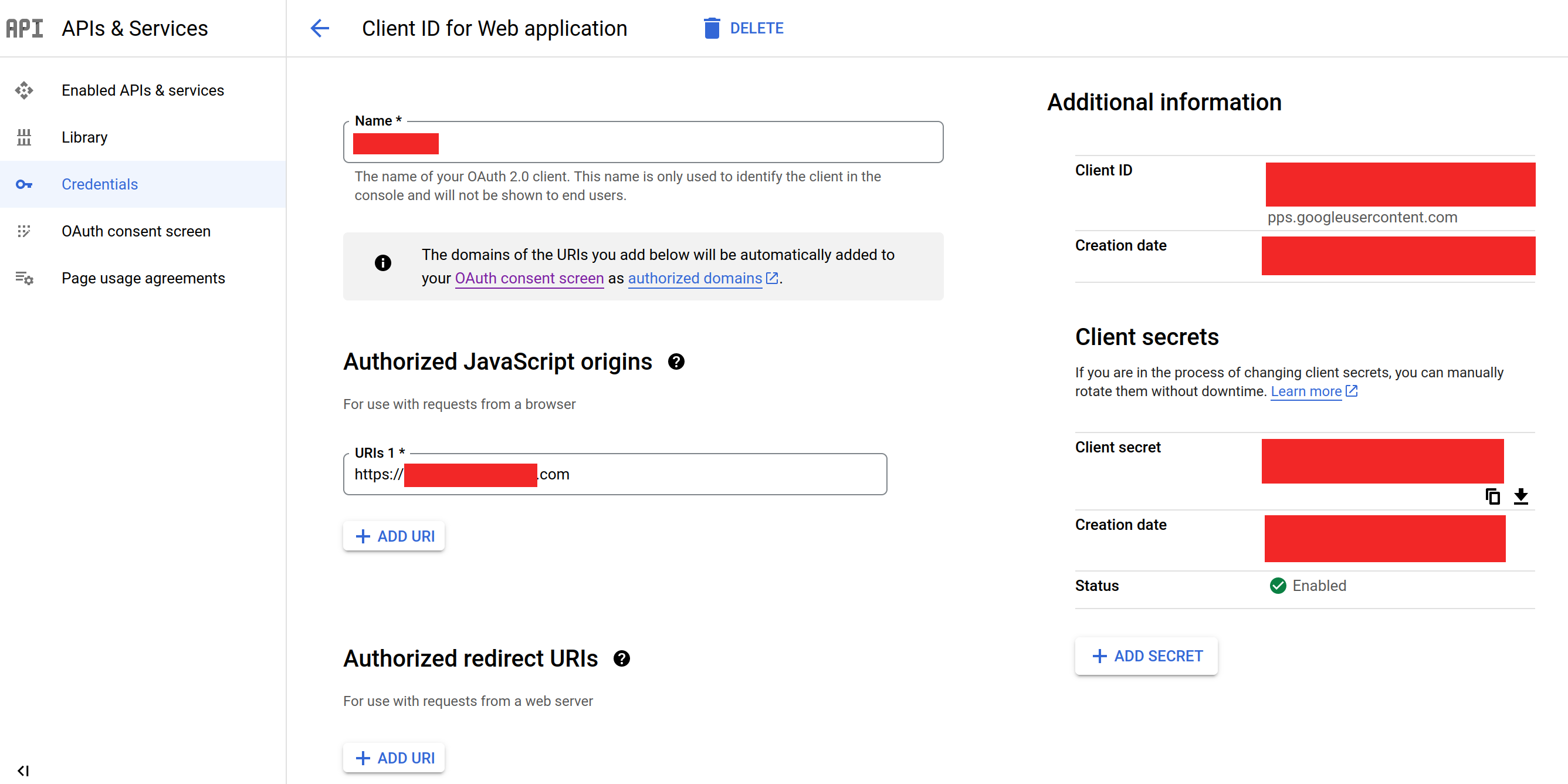The height and width of the screenshot is (784, 1568).
Task: Open the OAuth consent screen page
Action: tap(136, 231)
